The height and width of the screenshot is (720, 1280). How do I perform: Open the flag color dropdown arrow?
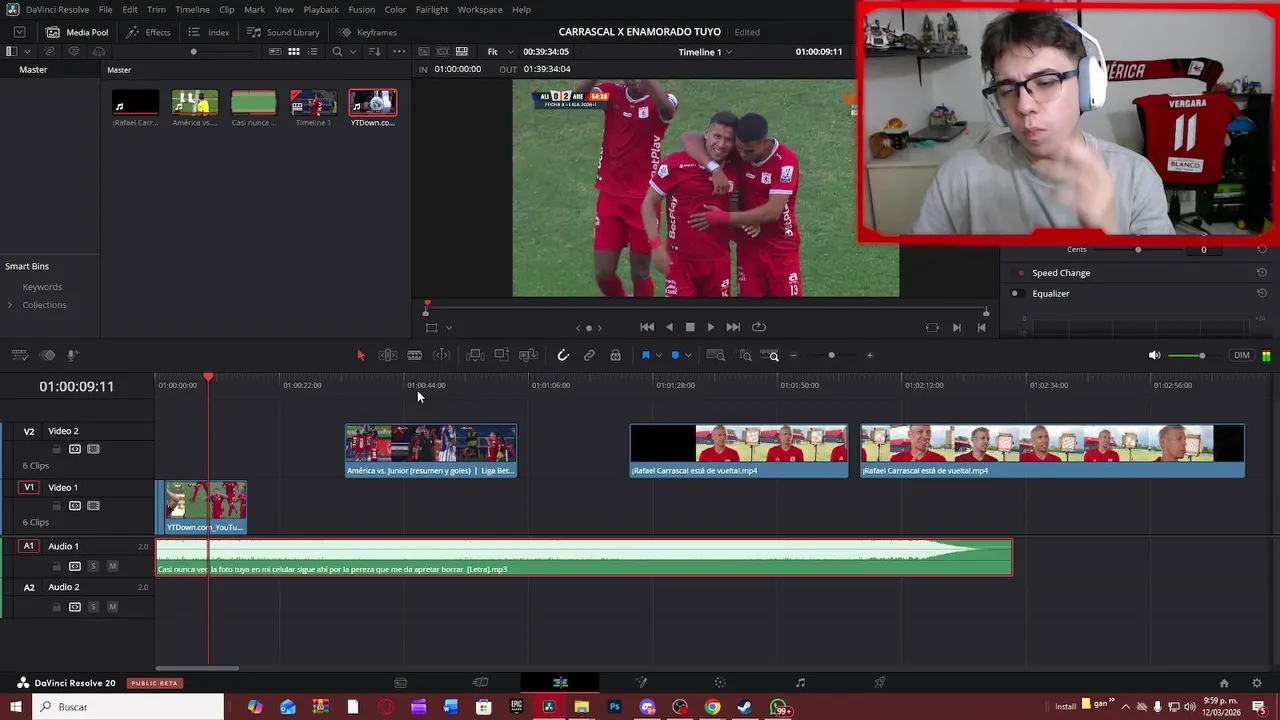click(658, 356)
